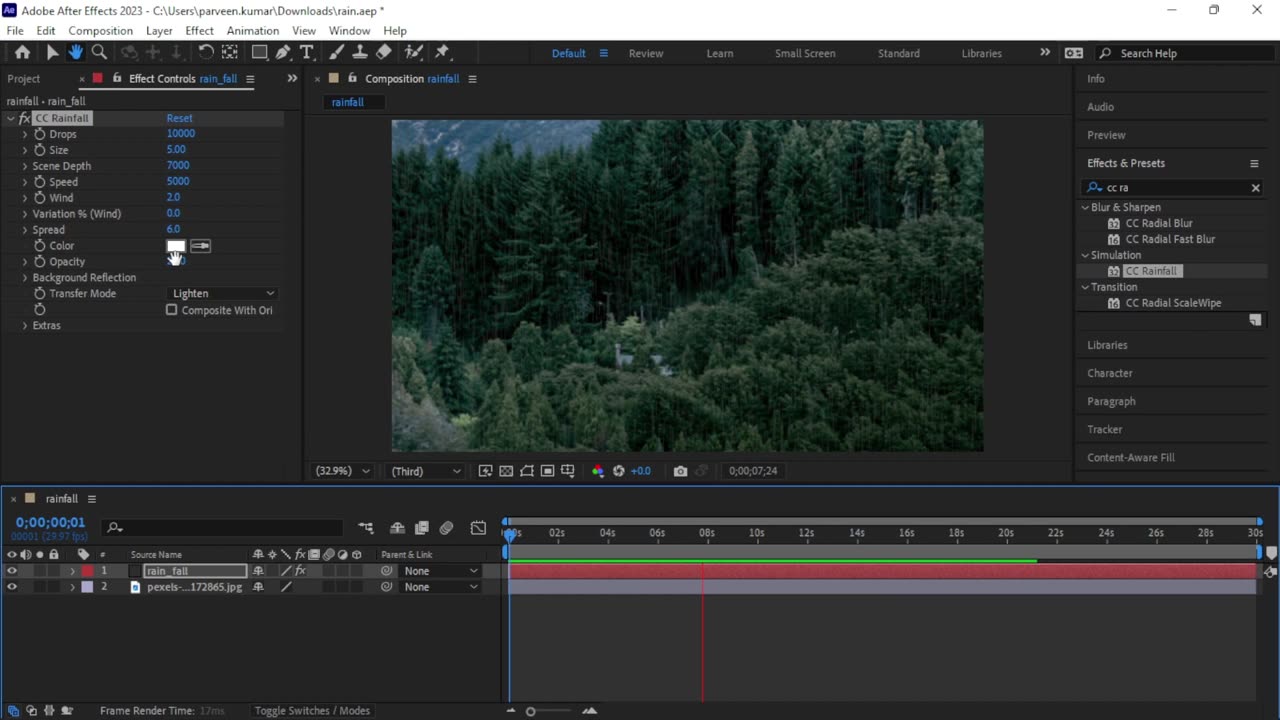Open Show Channel color management icon
This screenshot has width=1280, height=720.
coord(598,471)
